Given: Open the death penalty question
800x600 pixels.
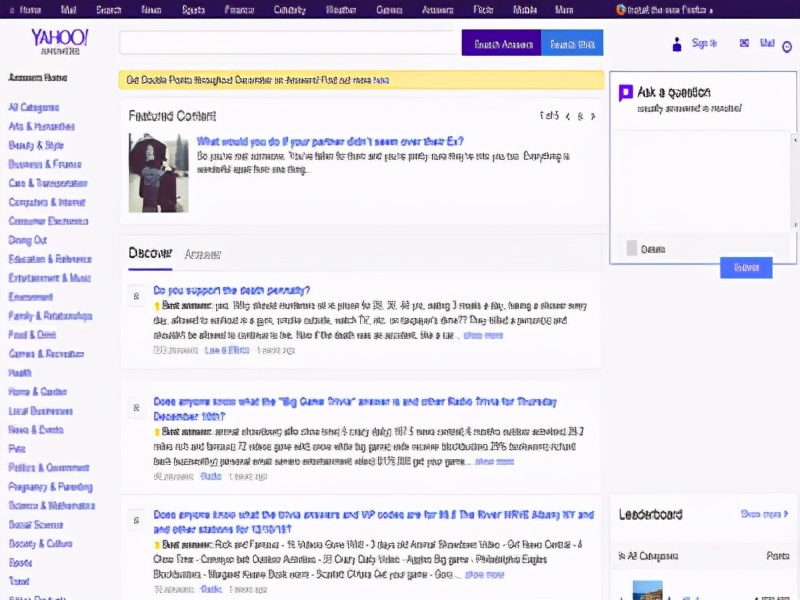Looking at the screenshot, I should [232, 290].
